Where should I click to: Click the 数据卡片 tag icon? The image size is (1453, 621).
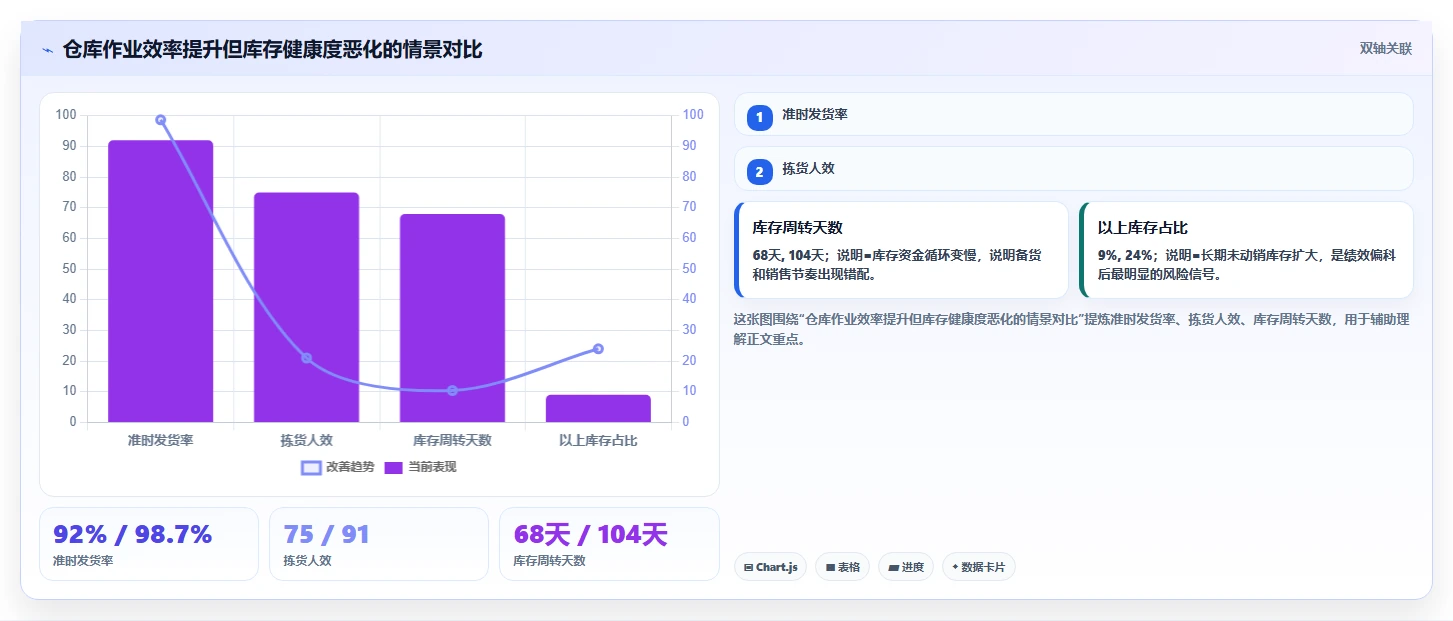click(x=955, y=568)
